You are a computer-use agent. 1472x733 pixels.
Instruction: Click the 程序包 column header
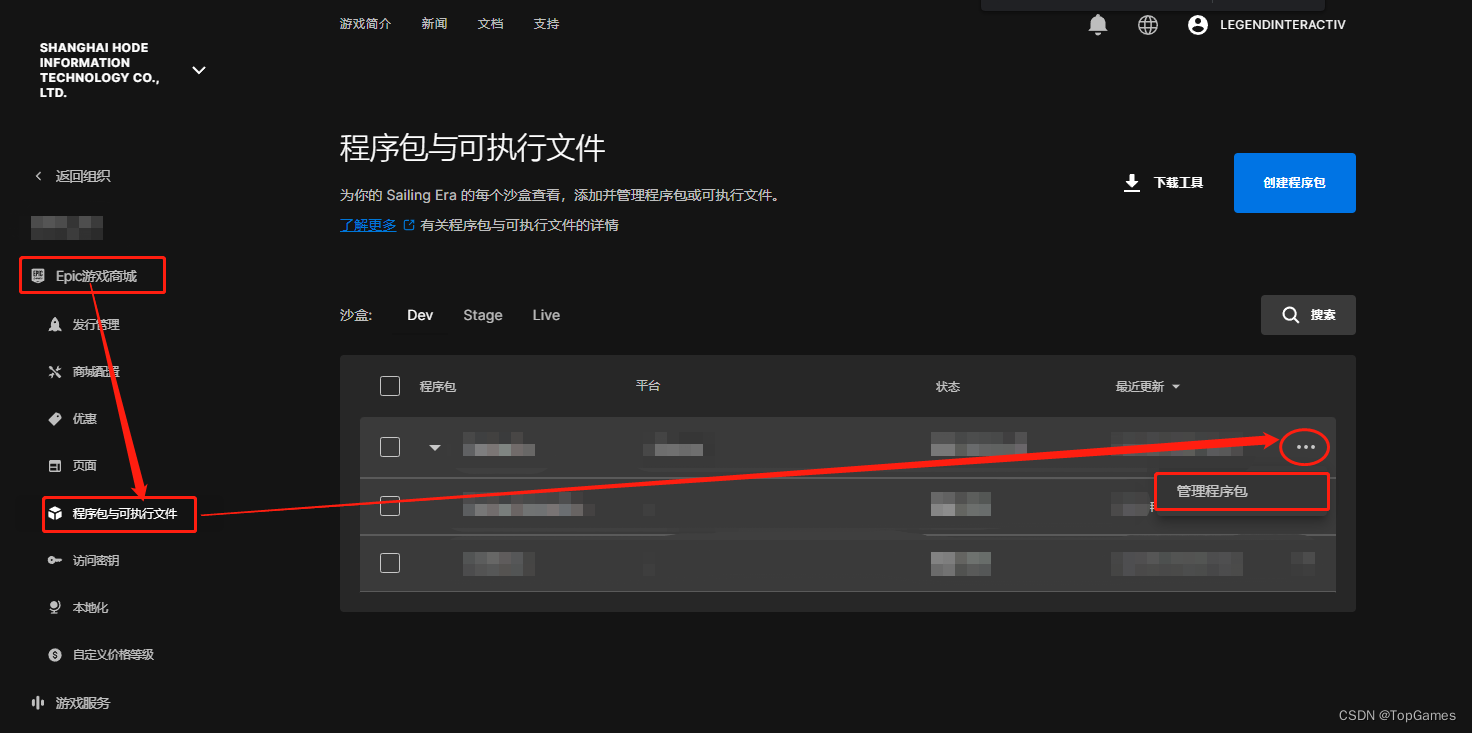tap(438, 386)
